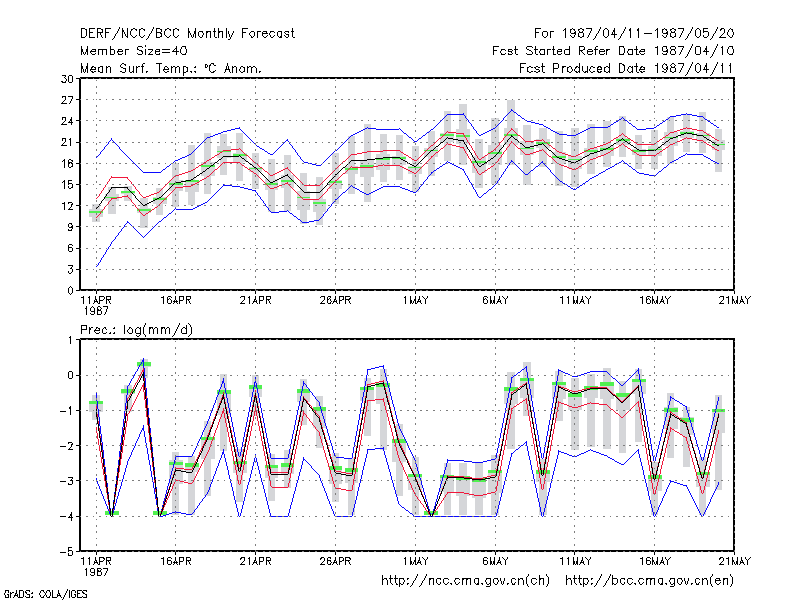This screenshot has width=800, height=600.
Task: Click the GrADS: COLA/IGES credit text
Action: [x=45, y=594]
